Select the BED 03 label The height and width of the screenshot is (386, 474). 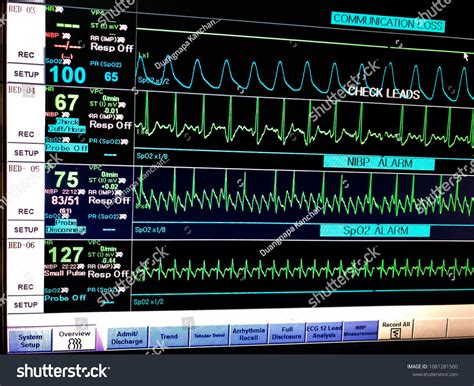pos(22,9)
